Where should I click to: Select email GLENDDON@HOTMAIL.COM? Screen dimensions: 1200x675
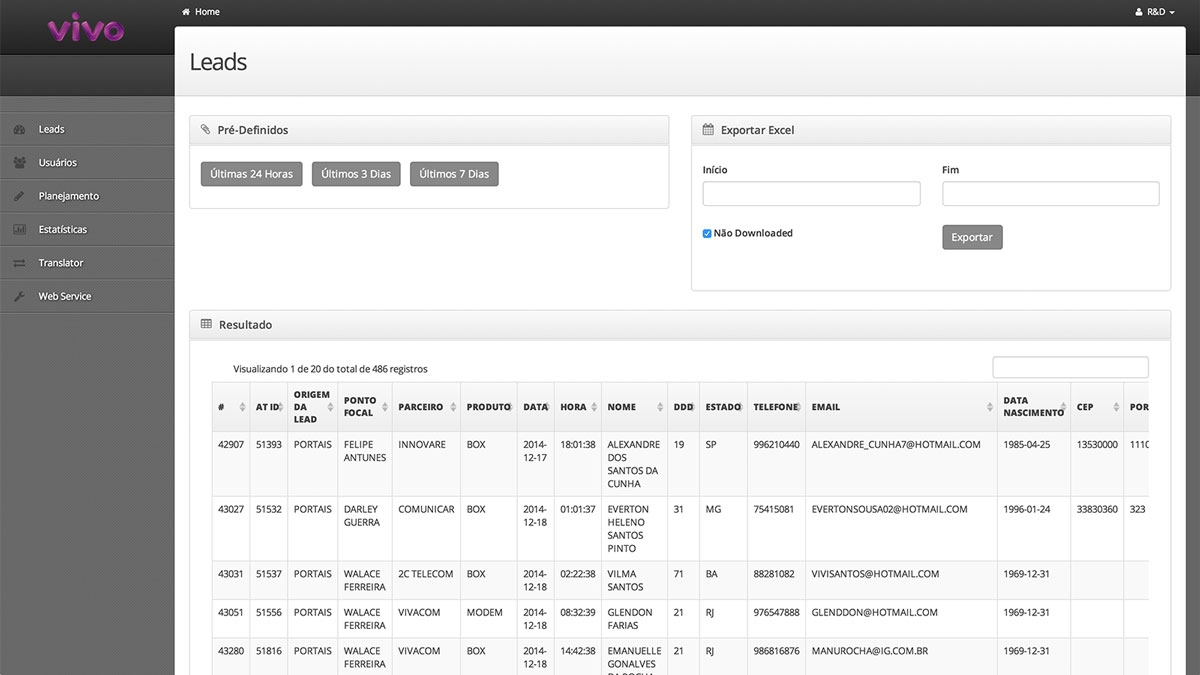[x=874, y=612]
